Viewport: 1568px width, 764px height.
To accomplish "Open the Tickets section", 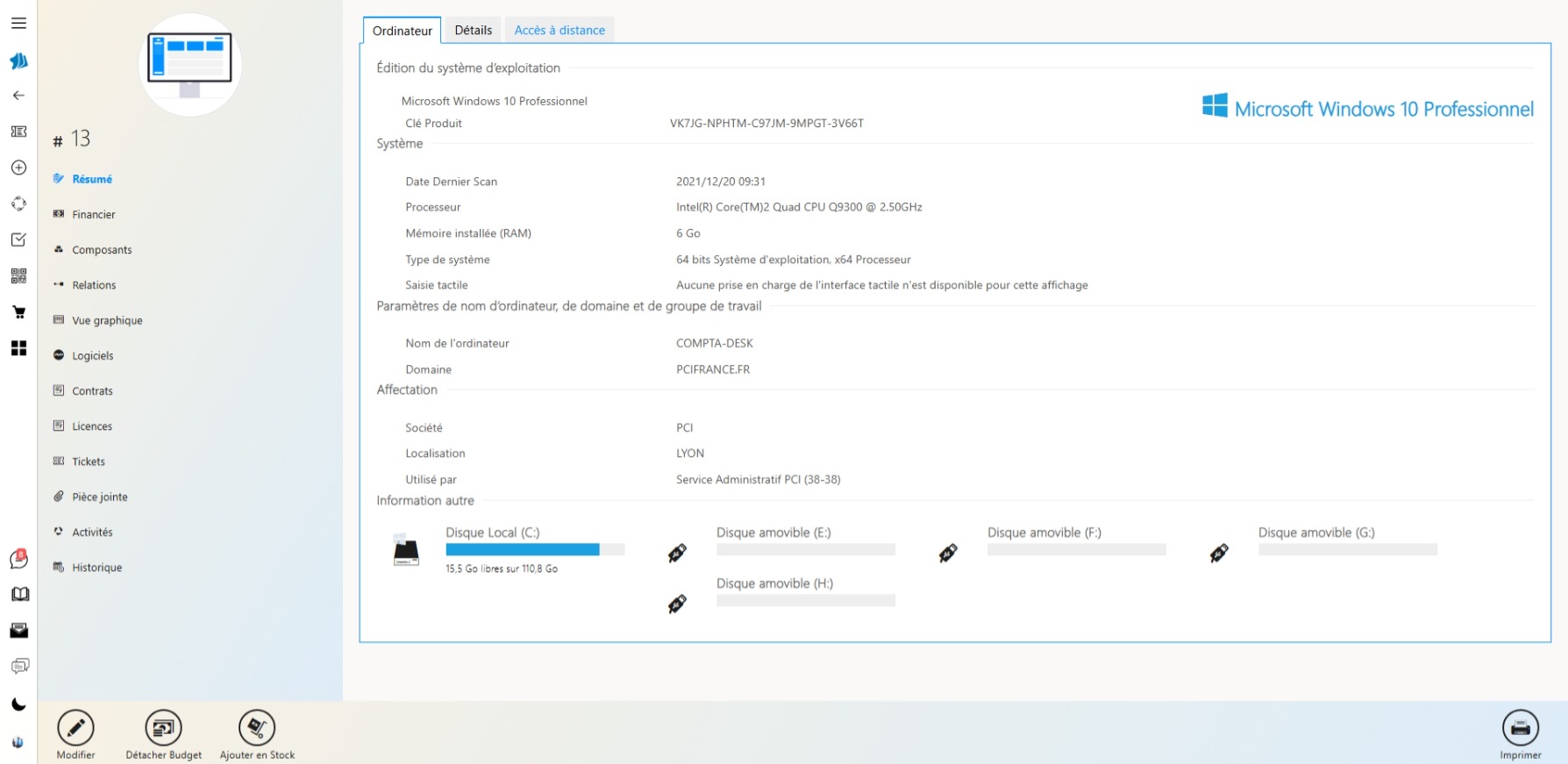I will pyautogui.click(x=89, y=461).
